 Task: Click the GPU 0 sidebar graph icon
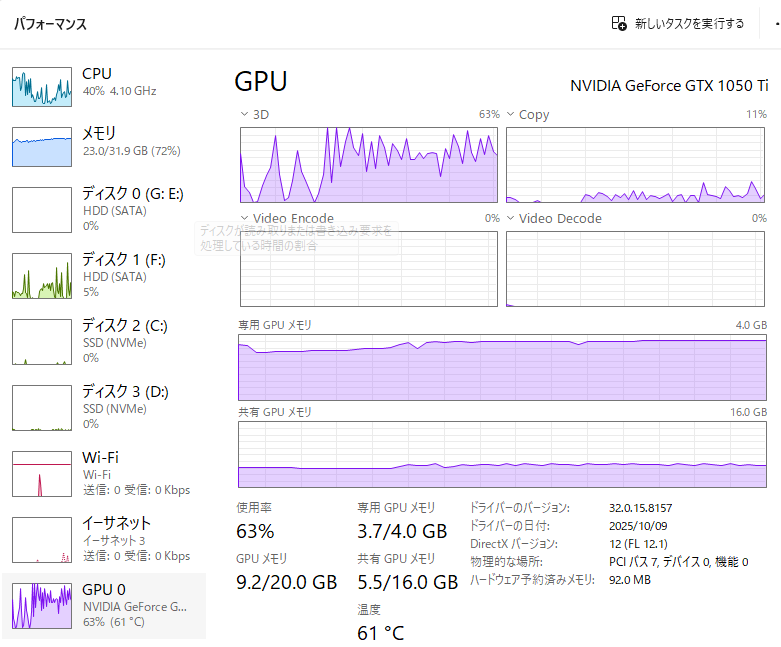click(x=41, y=606)
